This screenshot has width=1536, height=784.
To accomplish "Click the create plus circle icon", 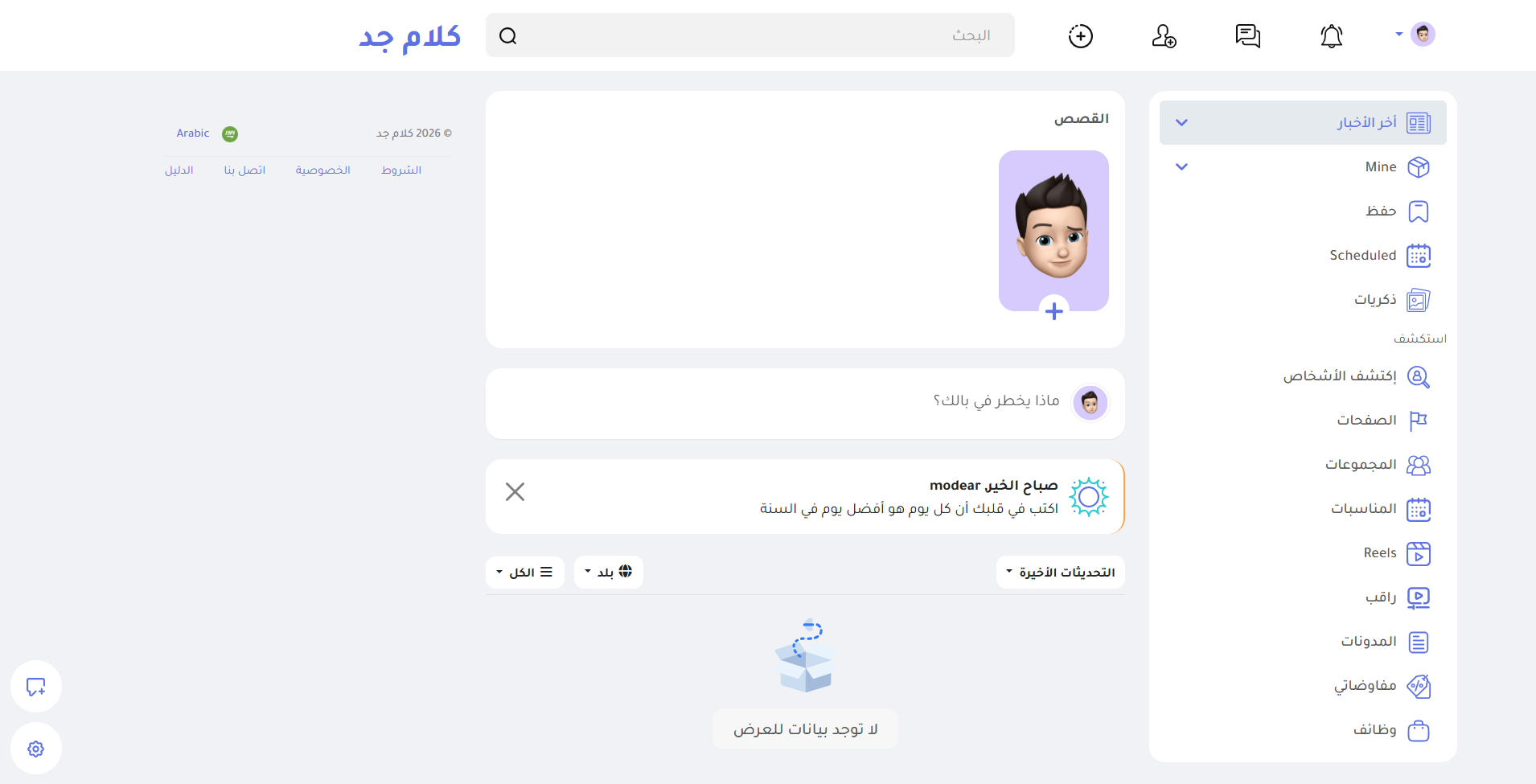I will pyautogui.click(x=1081, y=35).
